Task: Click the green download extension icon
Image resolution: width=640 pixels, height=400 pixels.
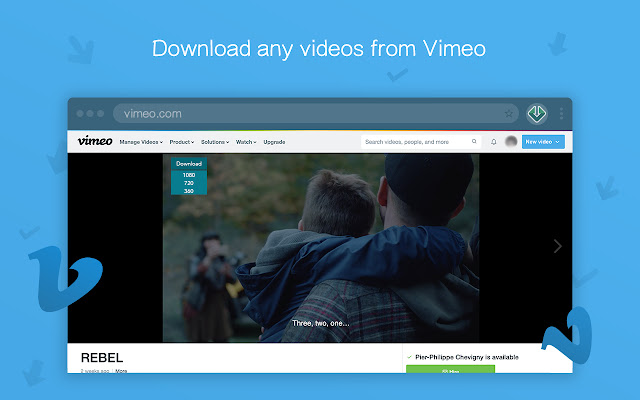Action: [537, 113]
